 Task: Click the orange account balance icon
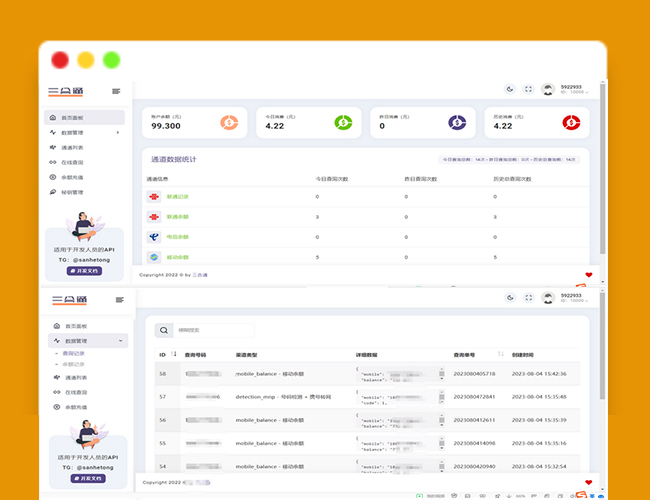[x=229, y=123]
